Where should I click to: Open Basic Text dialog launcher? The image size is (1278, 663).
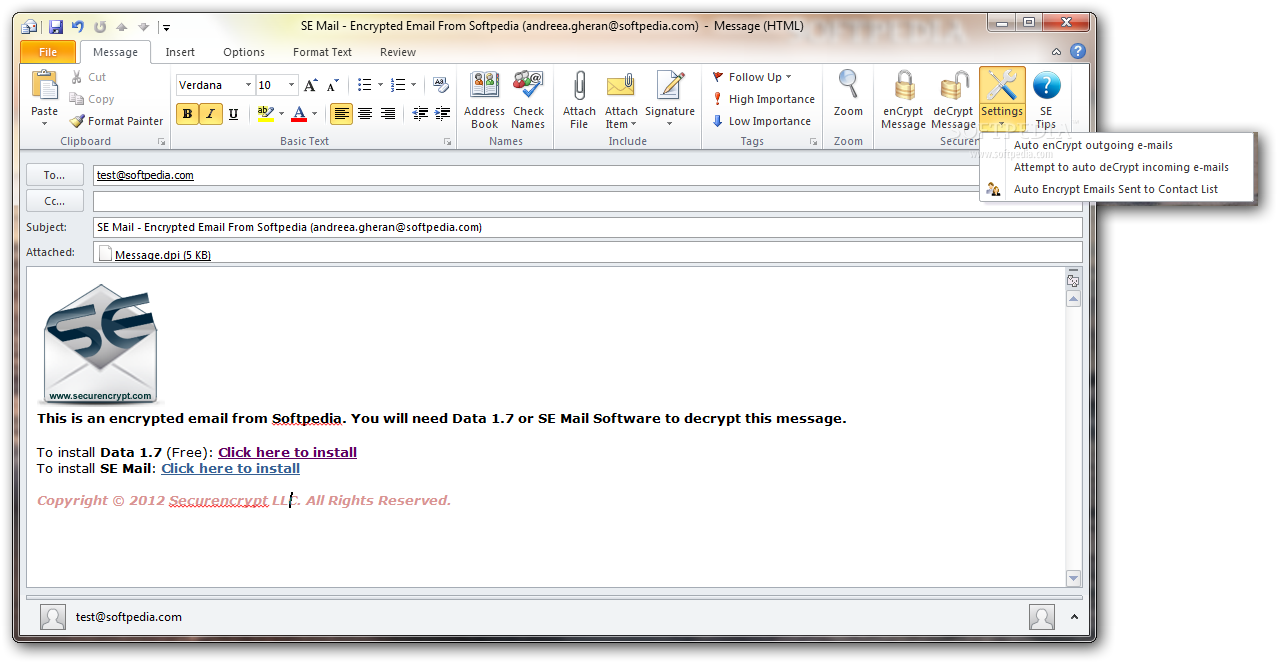(447, 142)
